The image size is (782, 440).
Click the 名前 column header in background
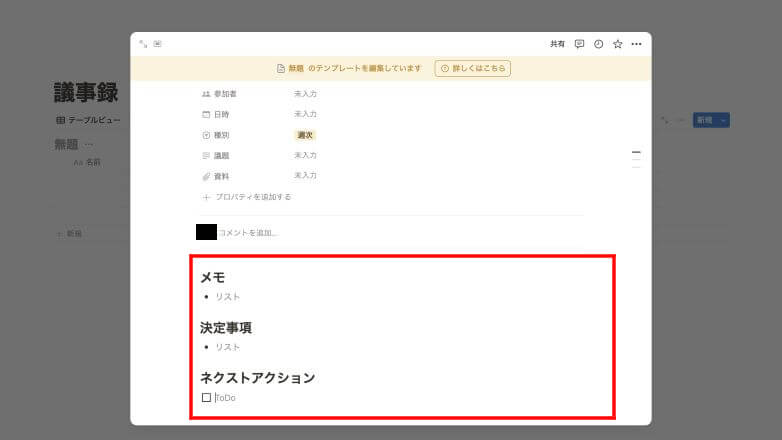pyautogui.click(x=87, y=163)
